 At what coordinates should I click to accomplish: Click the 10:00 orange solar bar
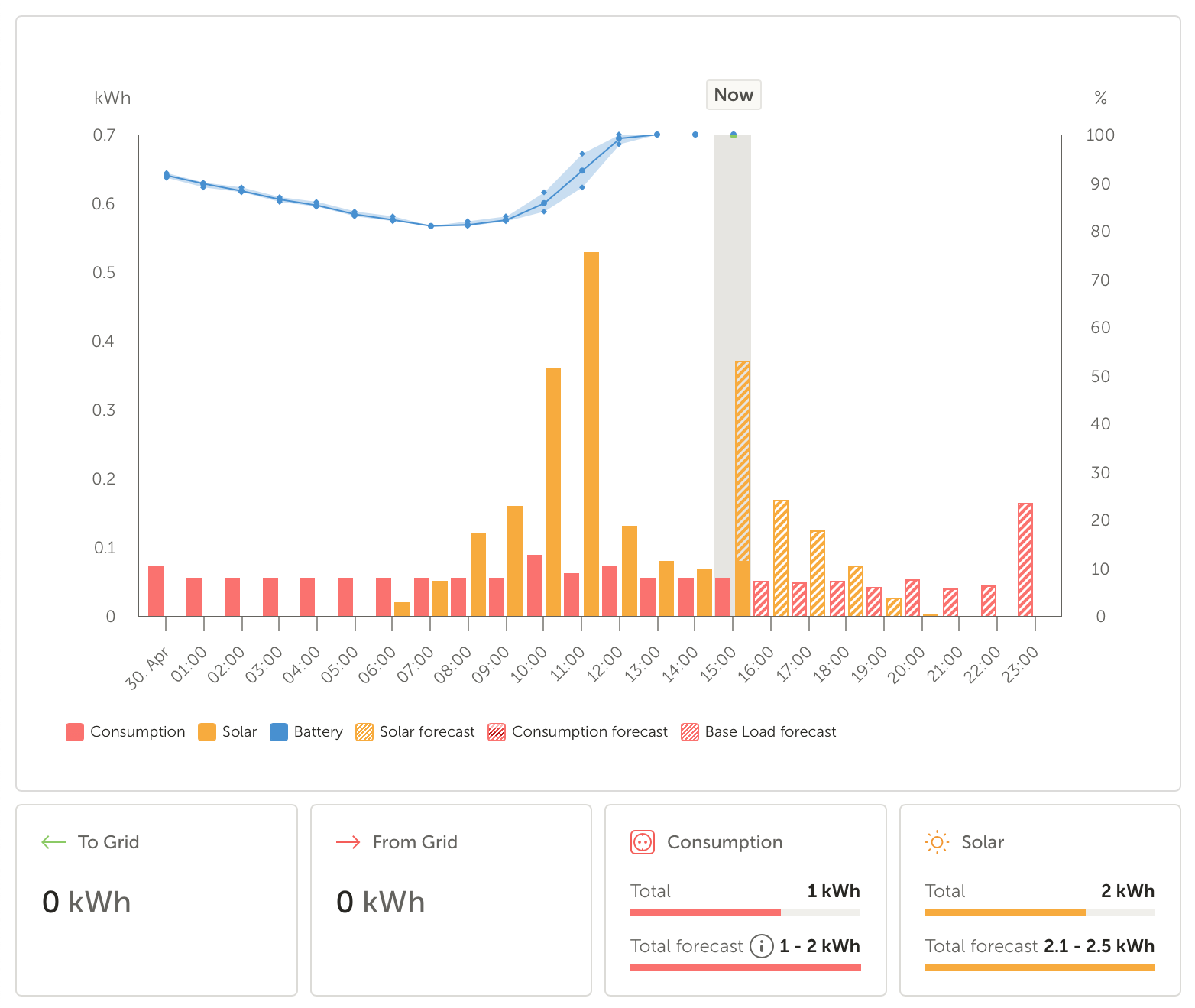(x=553, y=492)
